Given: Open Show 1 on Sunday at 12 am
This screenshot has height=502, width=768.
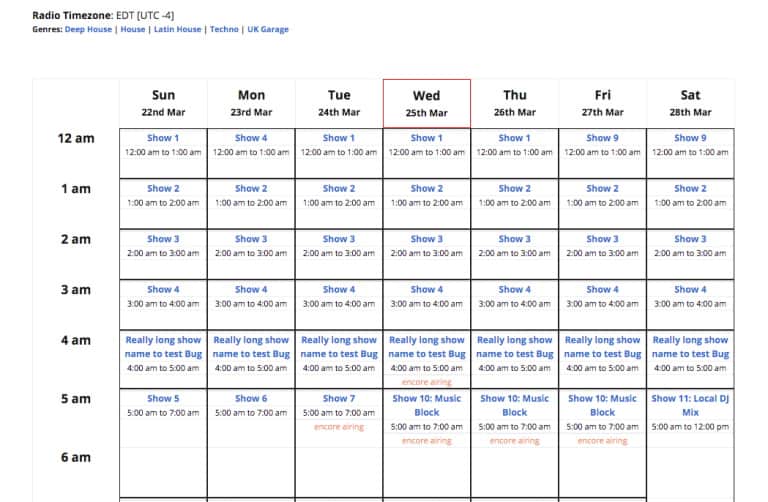Looking at the screenshot, I should click(x=163, y=138).
